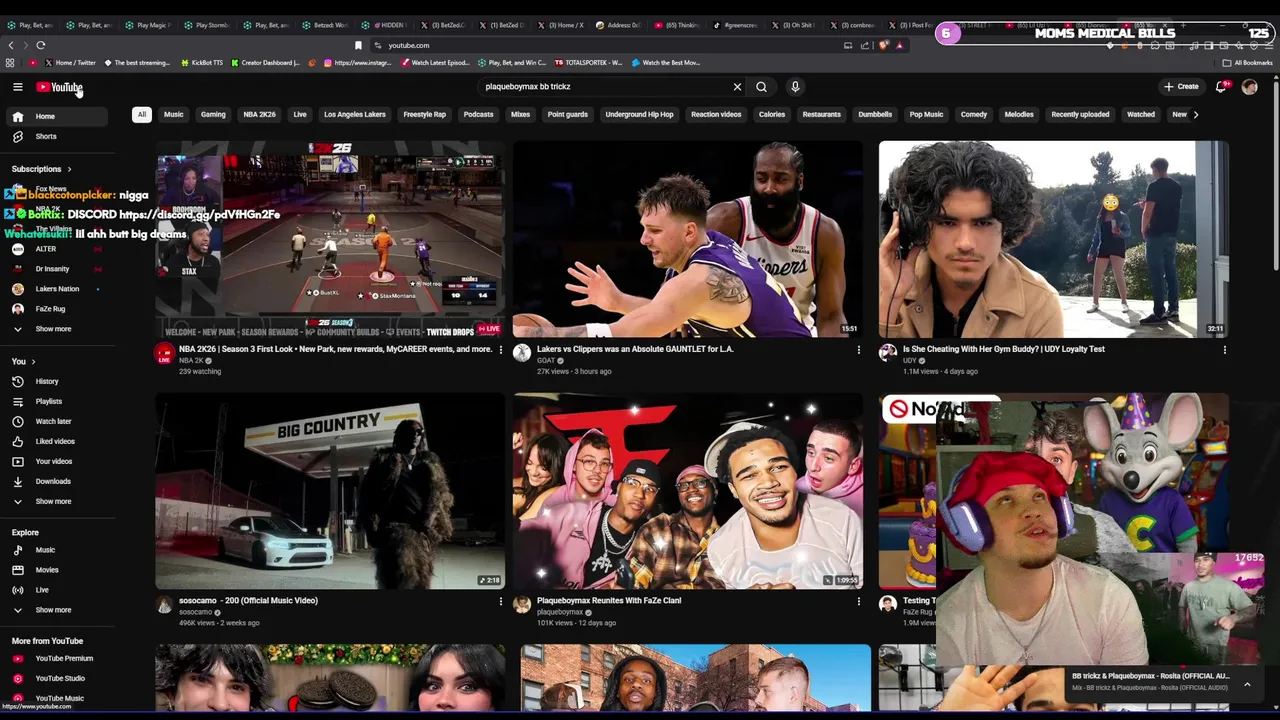Viewport: 1280px width, 720px height.
Task: Open Kick Bot TTS bookmark
Action: (x=201, y=63)
